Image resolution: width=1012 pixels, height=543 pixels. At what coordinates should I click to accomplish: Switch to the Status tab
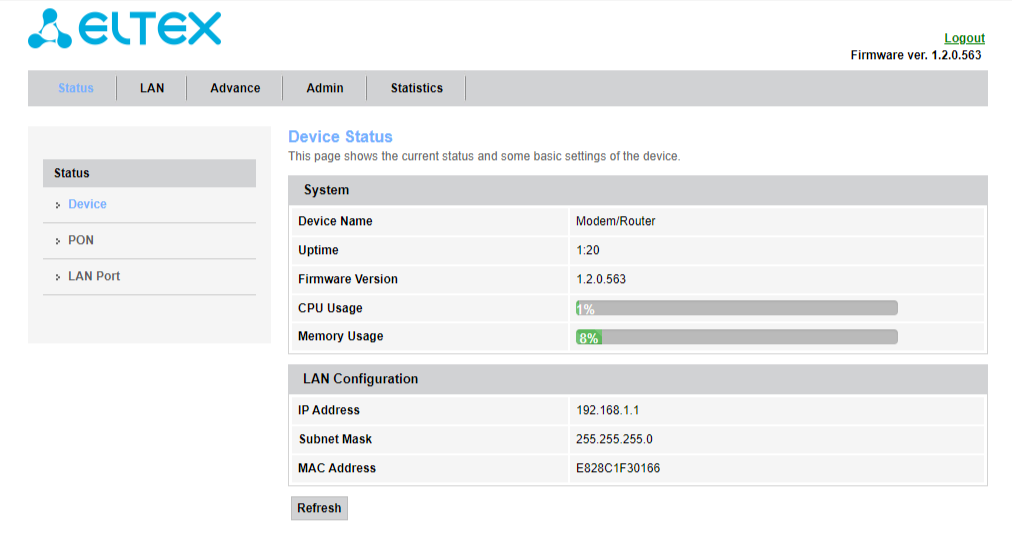(x=76, y=88)
